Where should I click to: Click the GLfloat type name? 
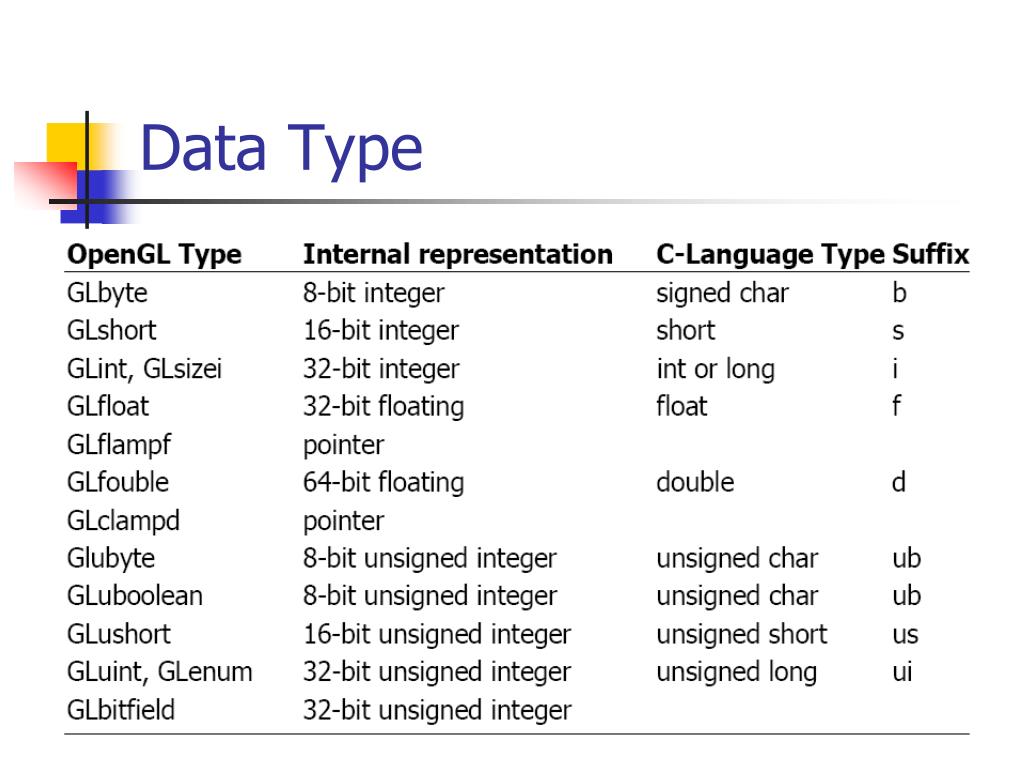coord(108,406)
